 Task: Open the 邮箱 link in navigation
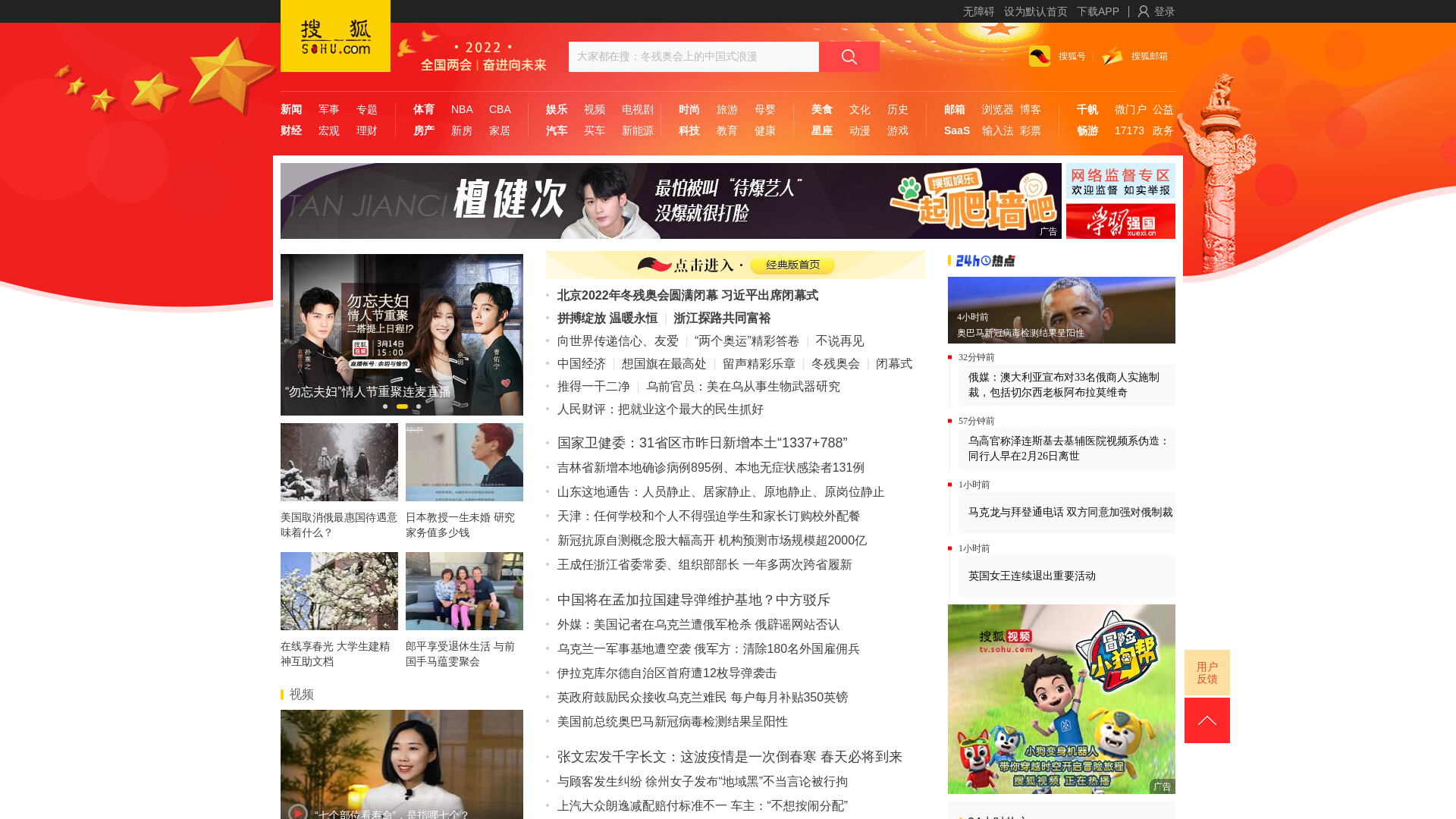click(x=955, y=109)
